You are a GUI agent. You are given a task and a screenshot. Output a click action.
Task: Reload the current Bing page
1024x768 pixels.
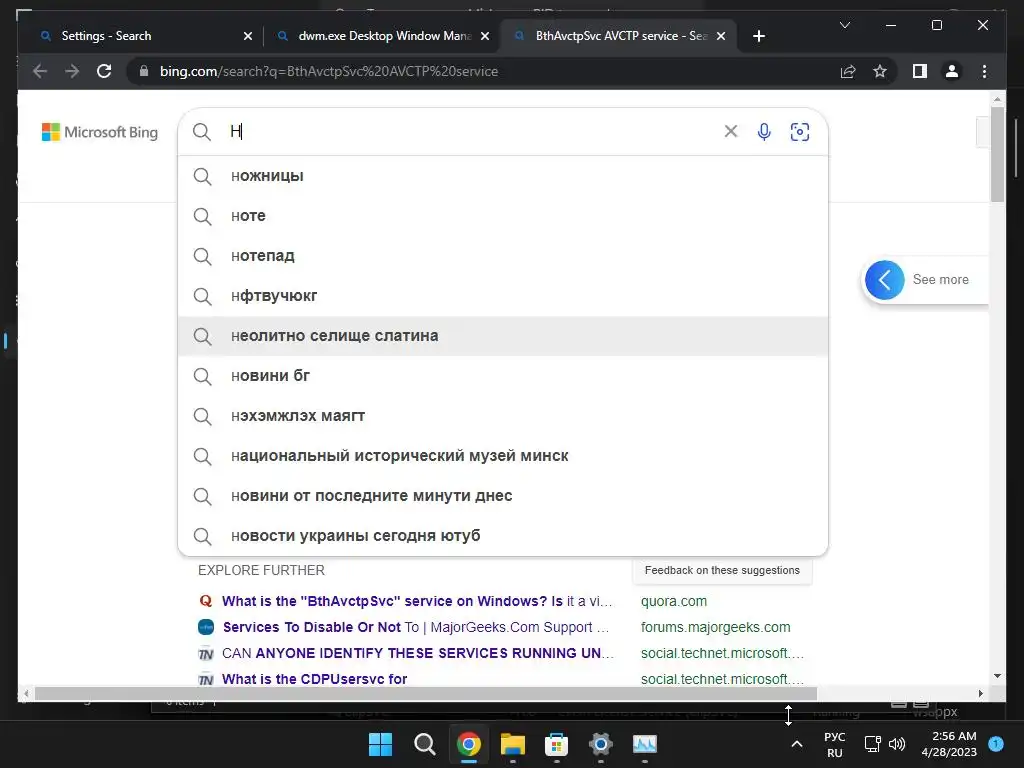(104, 71)
